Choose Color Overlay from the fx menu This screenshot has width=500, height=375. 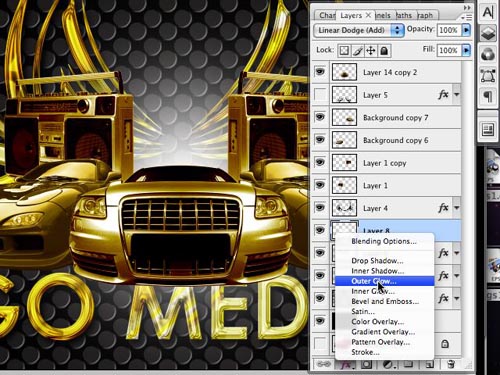coord(384,322)
